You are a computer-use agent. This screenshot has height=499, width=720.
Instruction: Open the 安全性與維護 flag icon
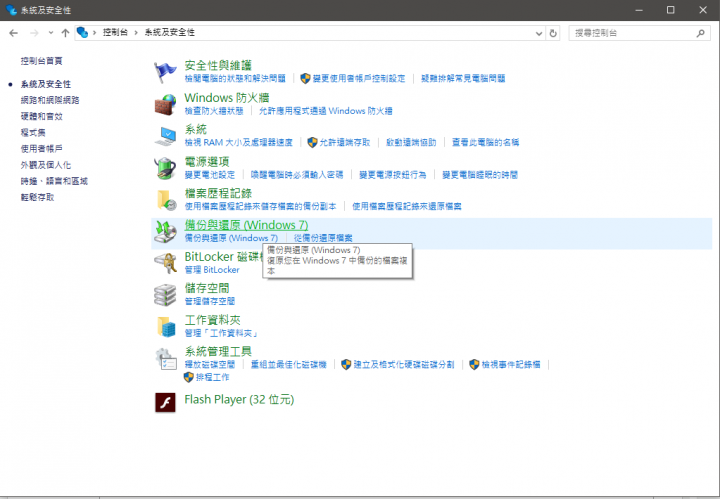(165, 72)
